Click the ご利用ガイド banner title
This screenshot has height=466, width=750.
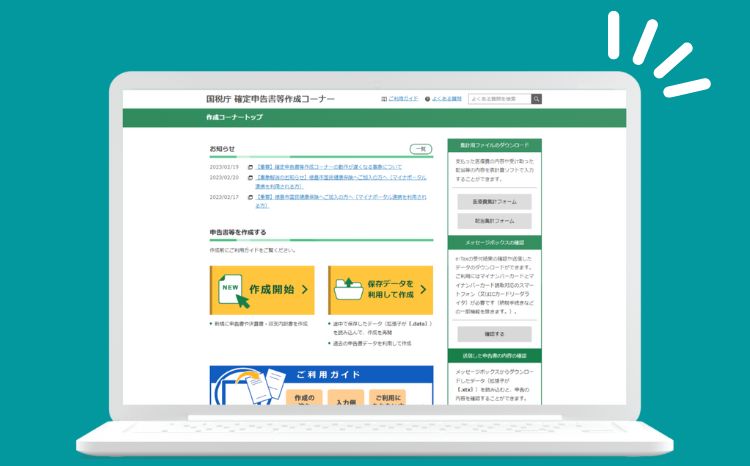pos(328,375)
